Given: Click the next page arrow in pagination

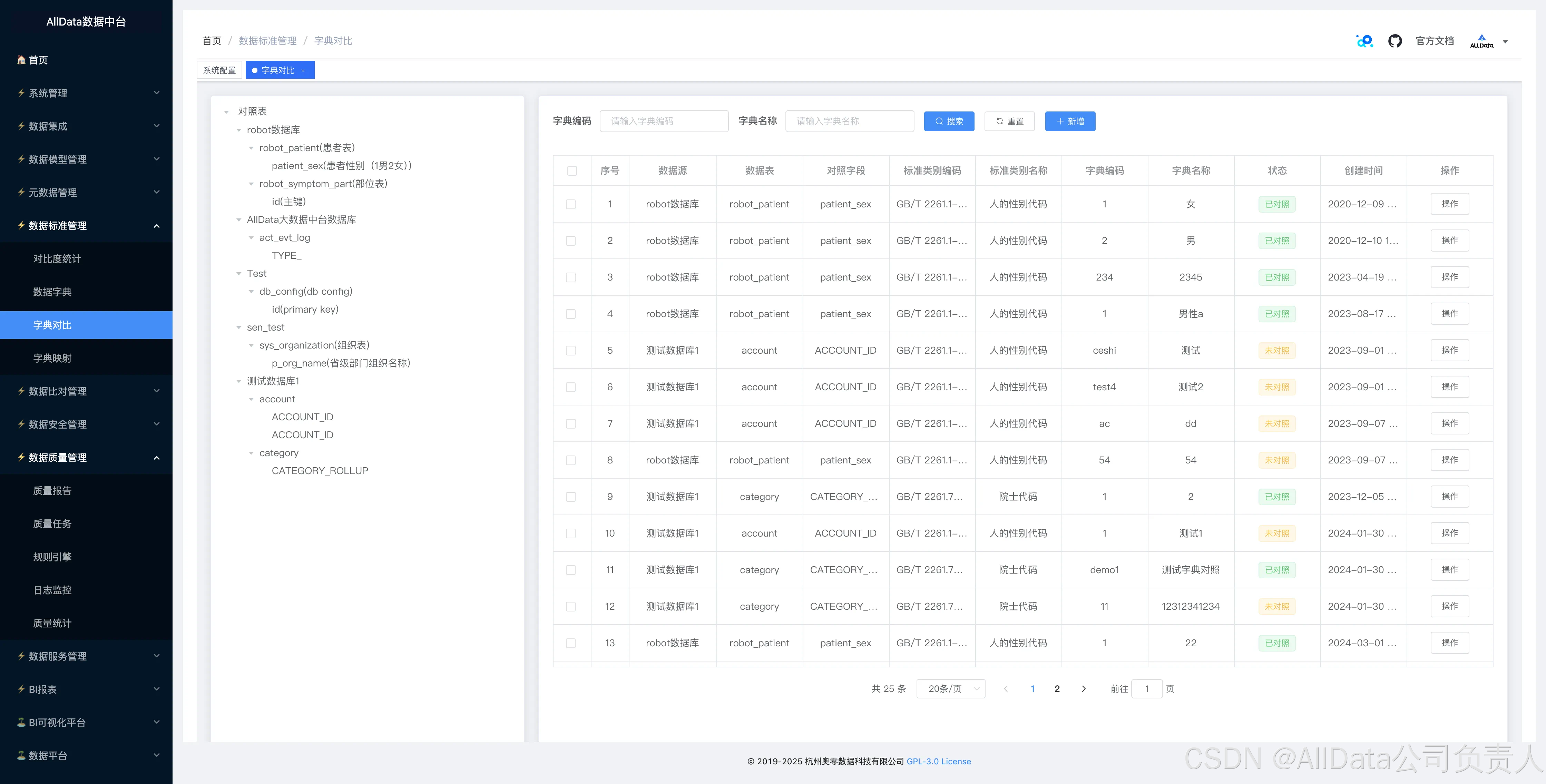Looking at the screenshot, I should click(1083, 688).
